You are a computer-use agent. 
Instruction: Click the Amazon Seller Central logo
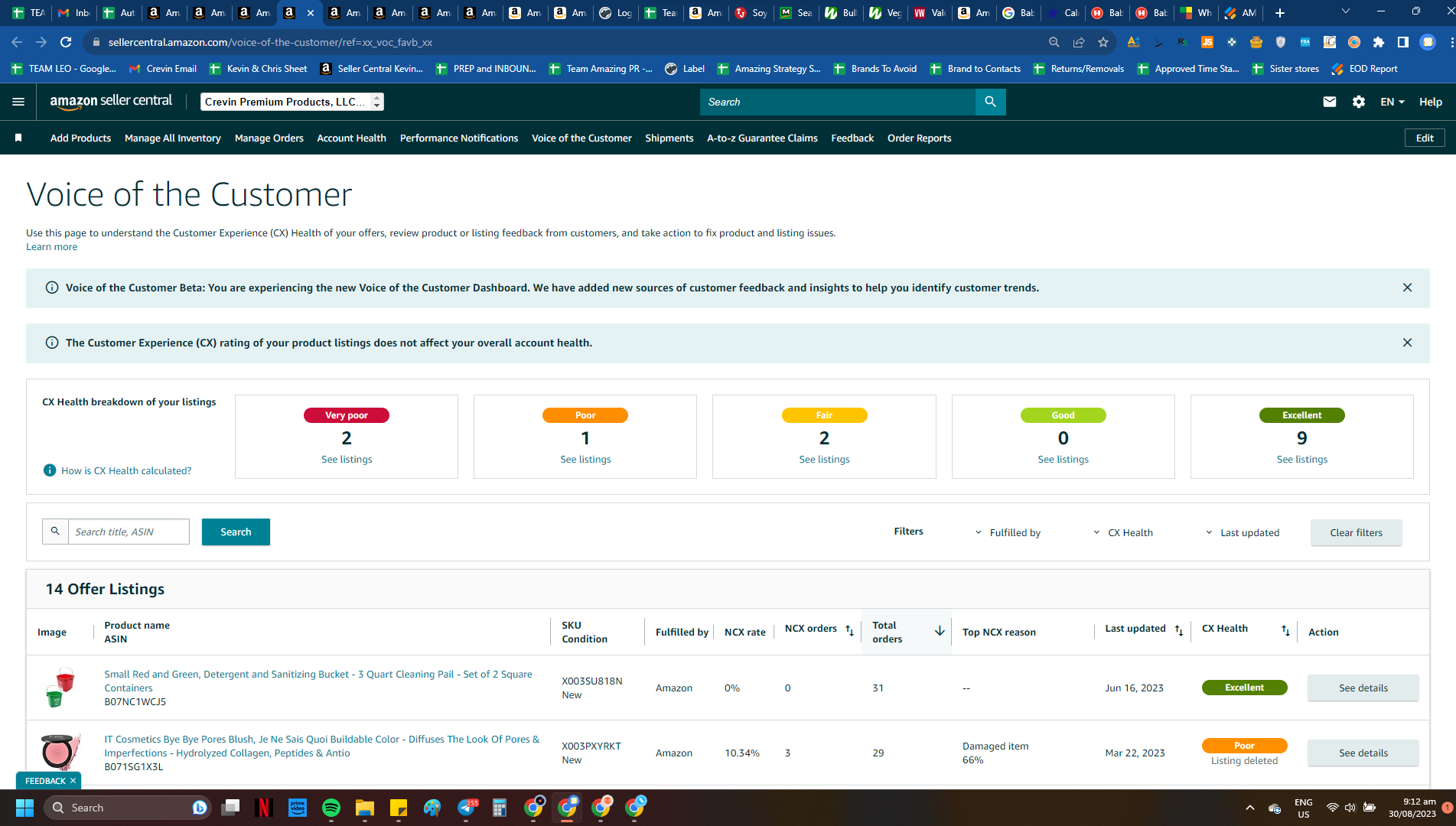point(111,102)
